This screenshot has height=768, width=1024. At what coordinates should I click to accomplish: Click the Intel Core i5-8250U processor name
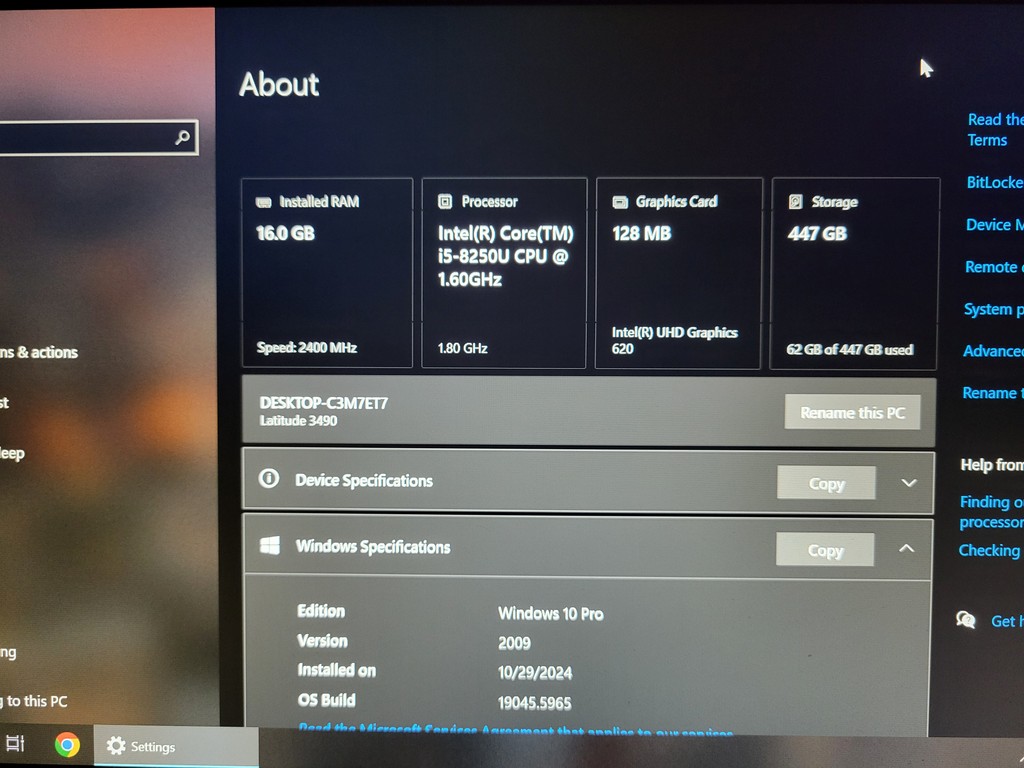[505, 256]
